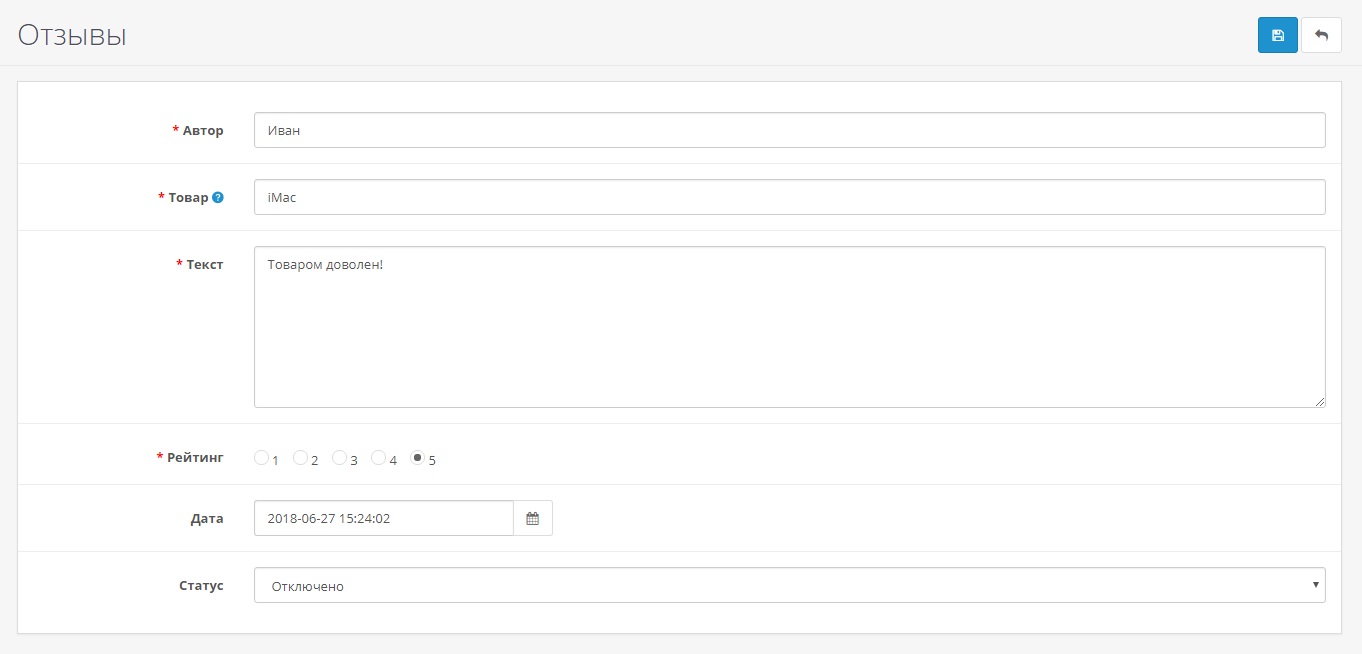This screenshot has width=1362, height=654.
Task: Expand the Статус dropdown showing Отключено
Action: [x=789, y=586]
